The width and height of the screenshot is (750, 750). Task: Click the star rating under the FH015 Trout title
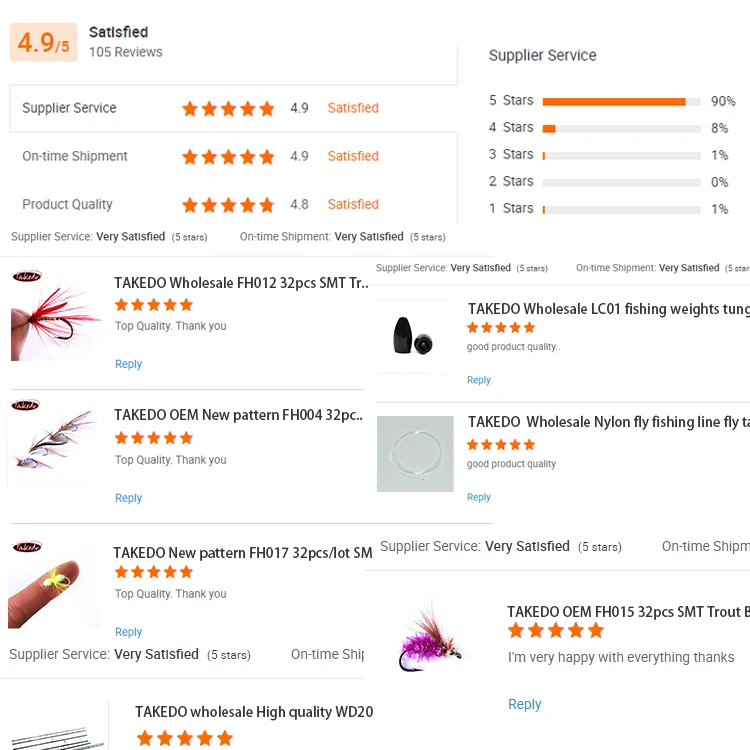pyautogui.click(x=556, y=631)
